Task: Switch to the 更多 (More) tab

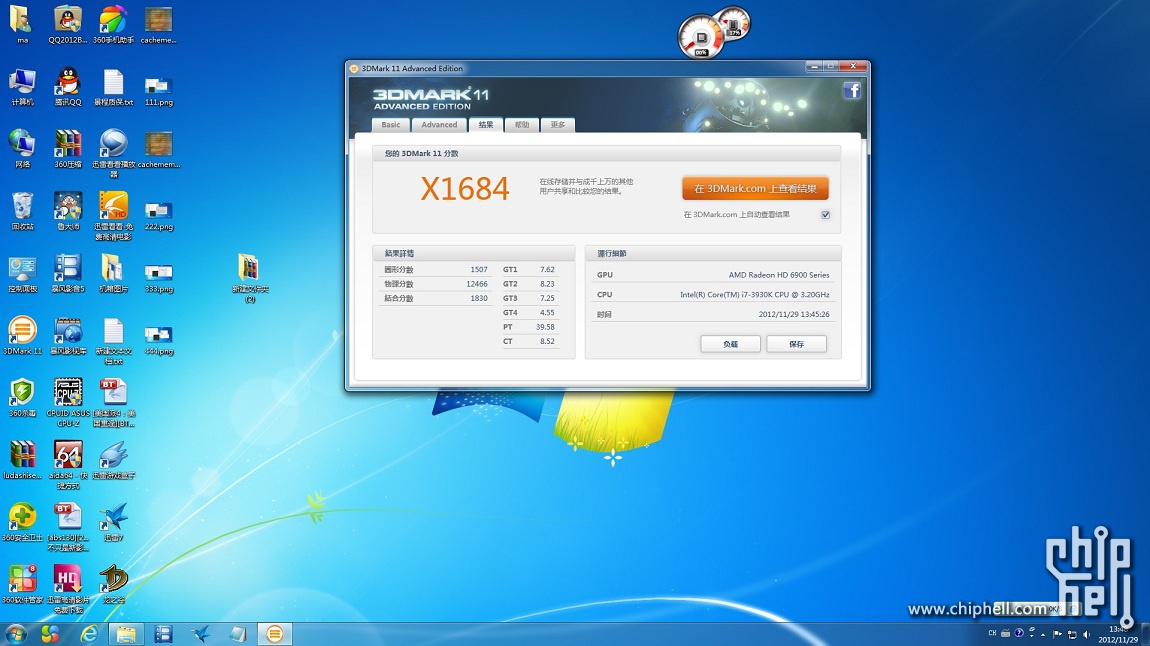Action: [x=558, y=125]
